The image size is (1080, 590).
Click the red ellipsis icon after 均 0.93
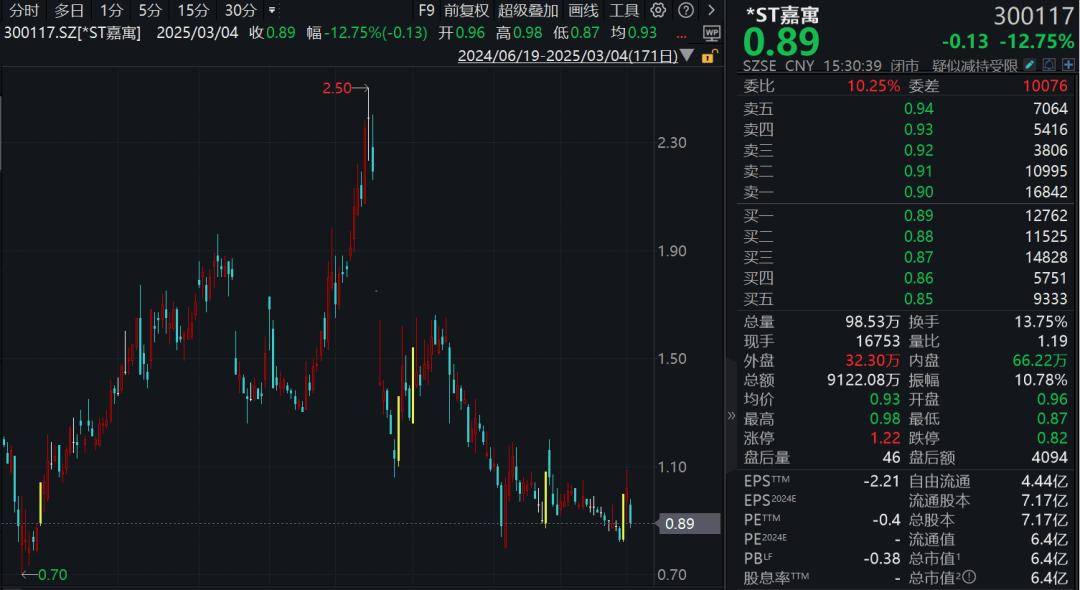coord(682,36)
